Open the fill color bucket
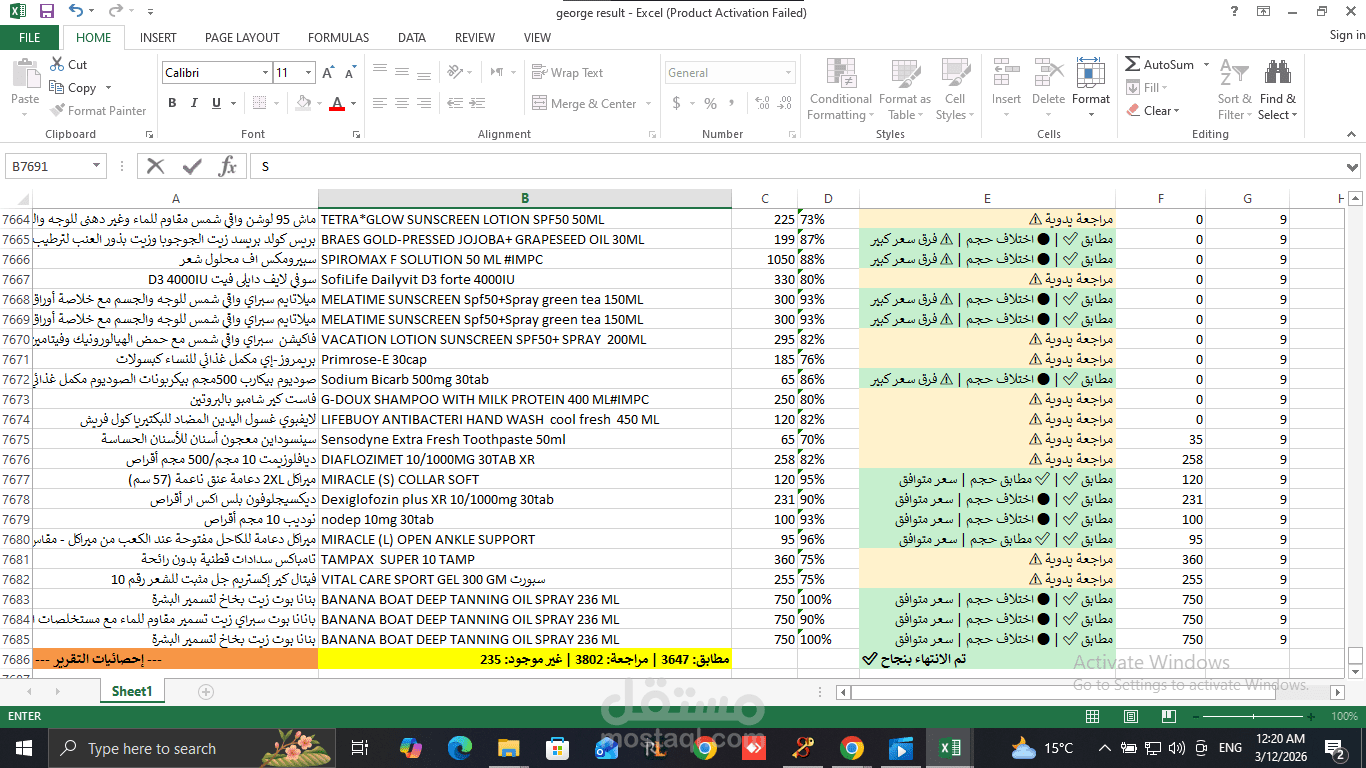 (301, 103)
